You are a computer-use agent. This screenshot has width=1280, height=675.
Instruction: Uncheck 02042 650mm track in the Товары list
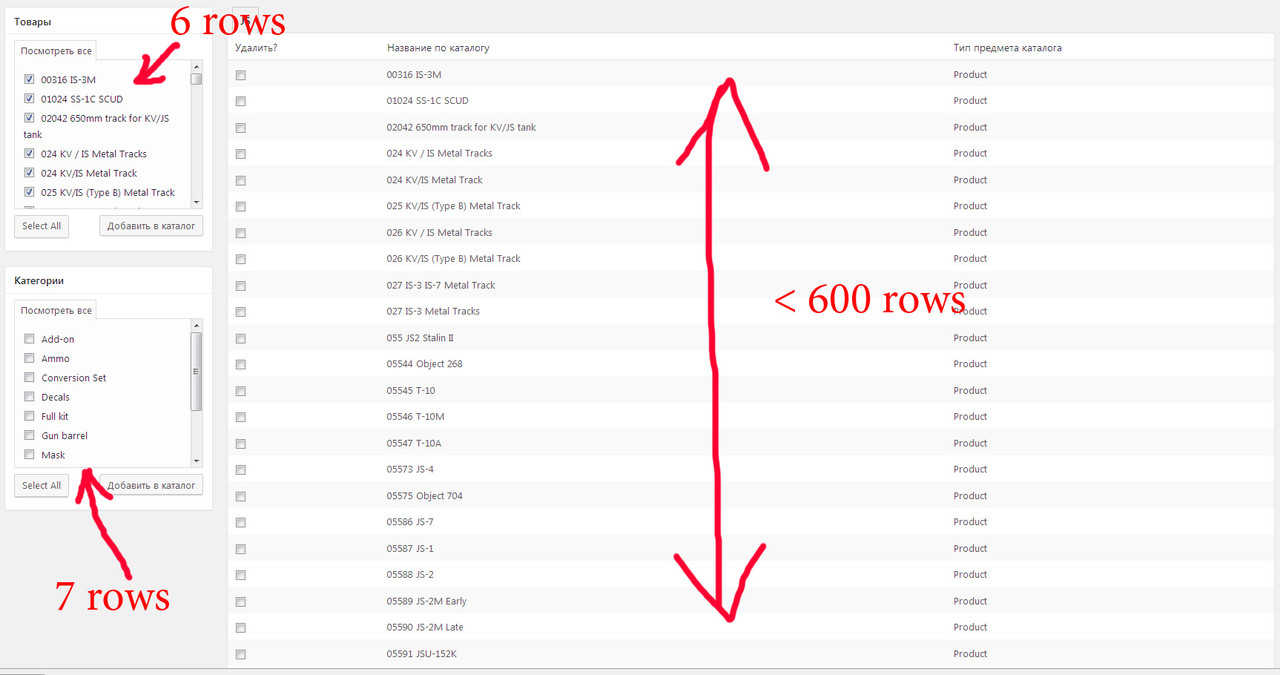[x=30, y=118]
